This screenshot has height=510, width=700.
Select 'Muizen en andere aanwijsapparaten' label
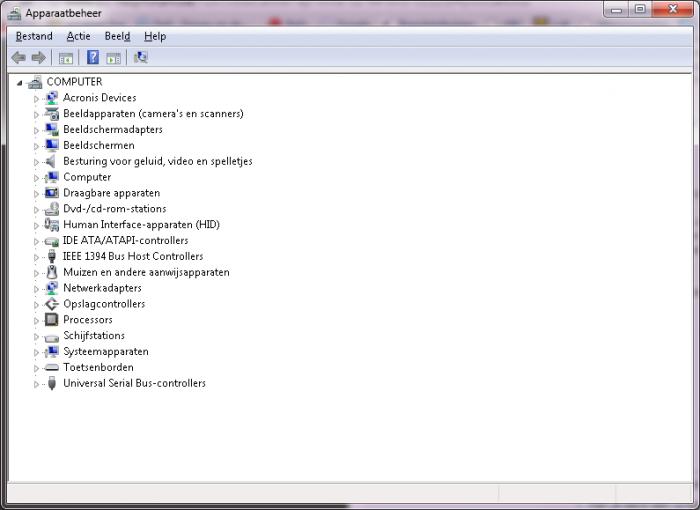(146, 272)
